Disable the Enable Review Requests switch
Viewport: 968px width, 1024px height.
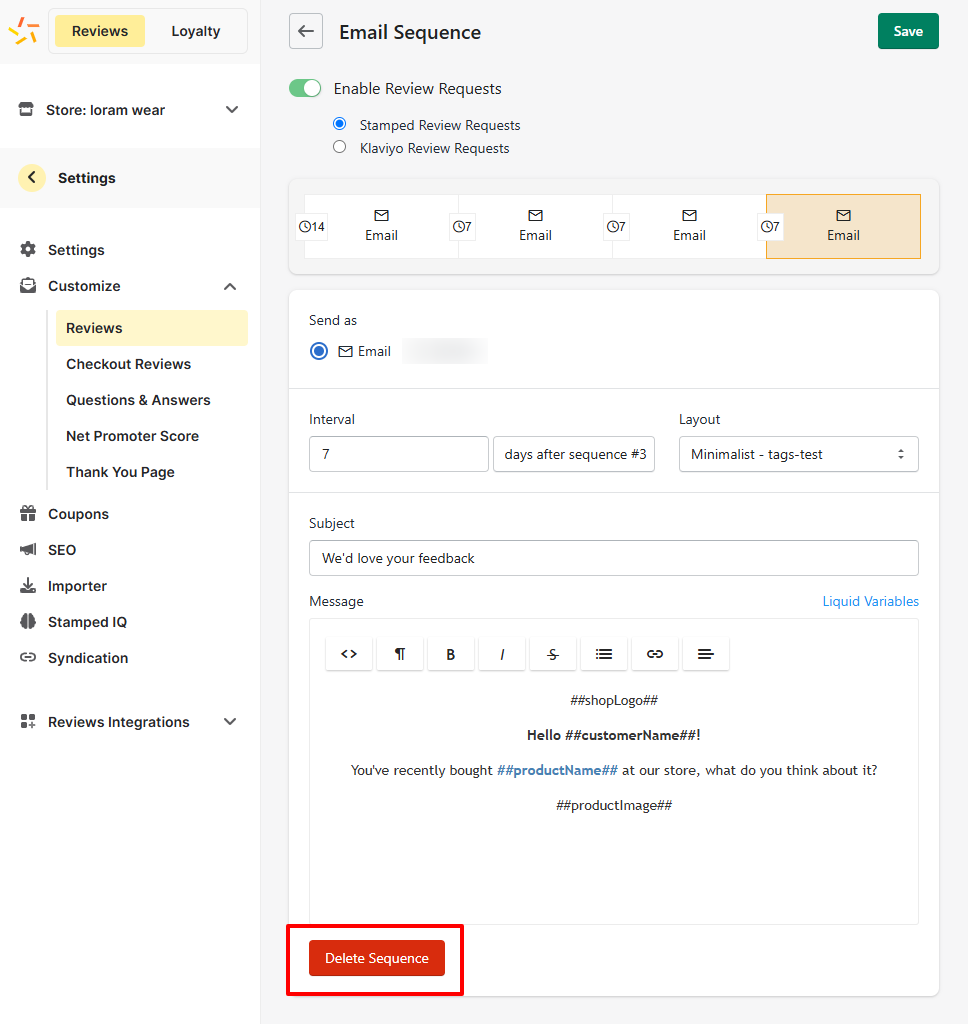[305, 88]
